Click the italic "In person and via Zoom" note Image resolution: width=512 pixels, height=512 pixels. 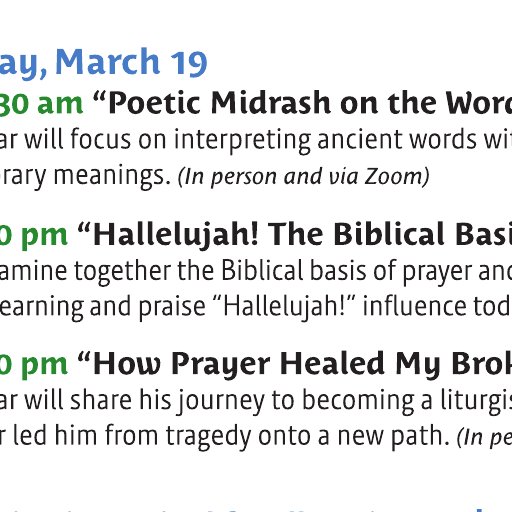304,177
